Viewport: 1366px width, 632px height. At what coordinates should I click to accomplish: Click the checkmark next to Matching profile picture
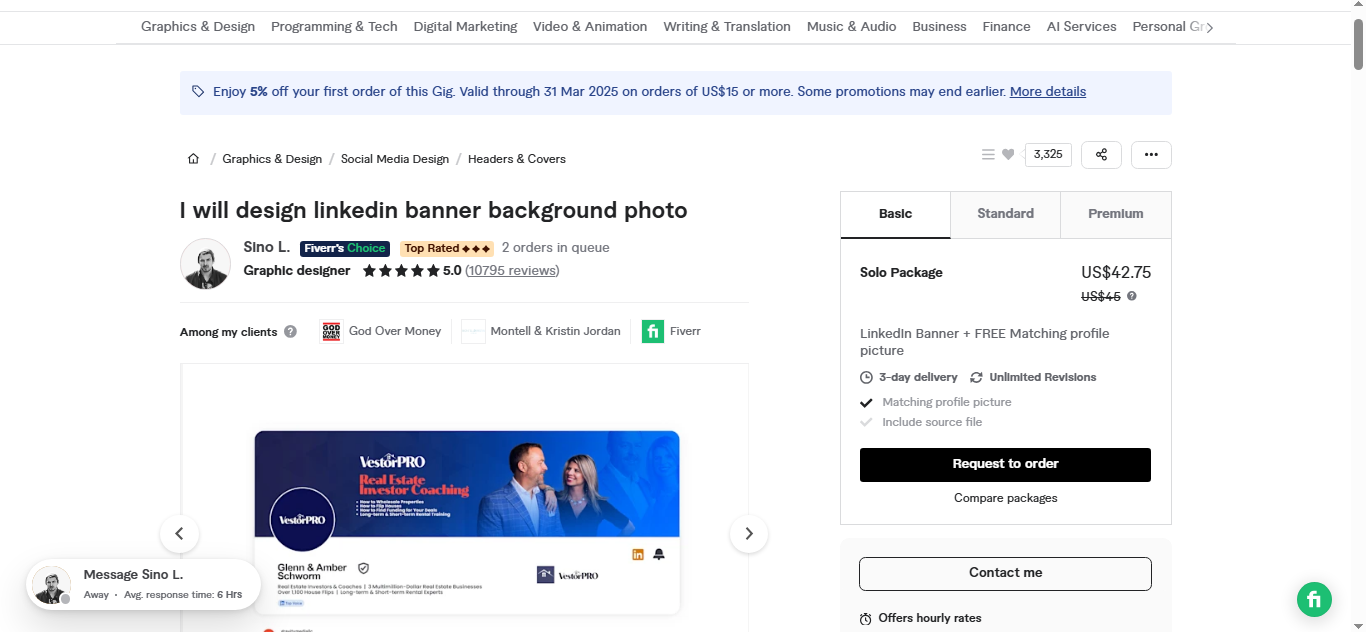pos(867,402)
